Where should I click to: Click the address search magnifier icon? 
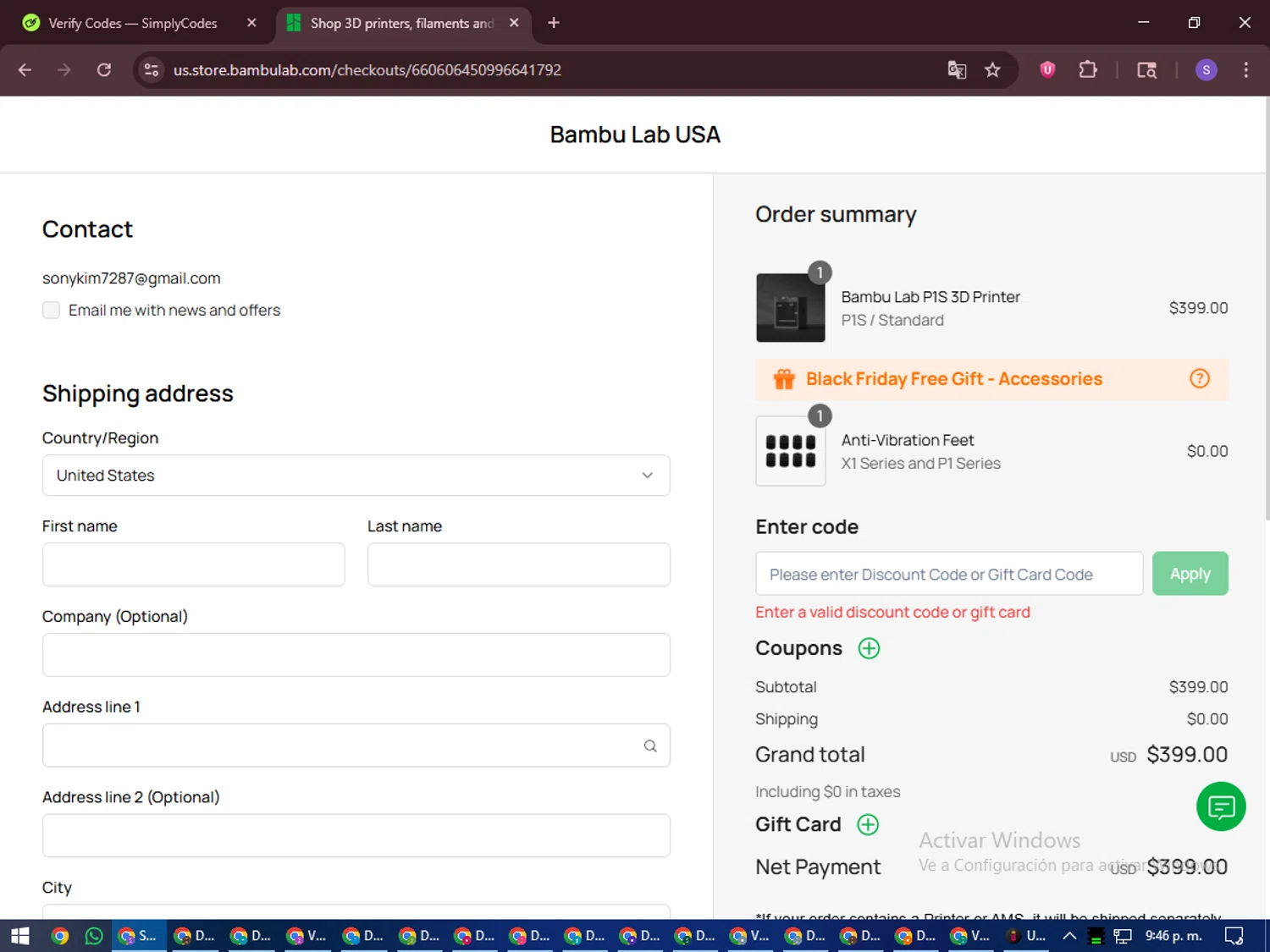[x=650, y=746]
